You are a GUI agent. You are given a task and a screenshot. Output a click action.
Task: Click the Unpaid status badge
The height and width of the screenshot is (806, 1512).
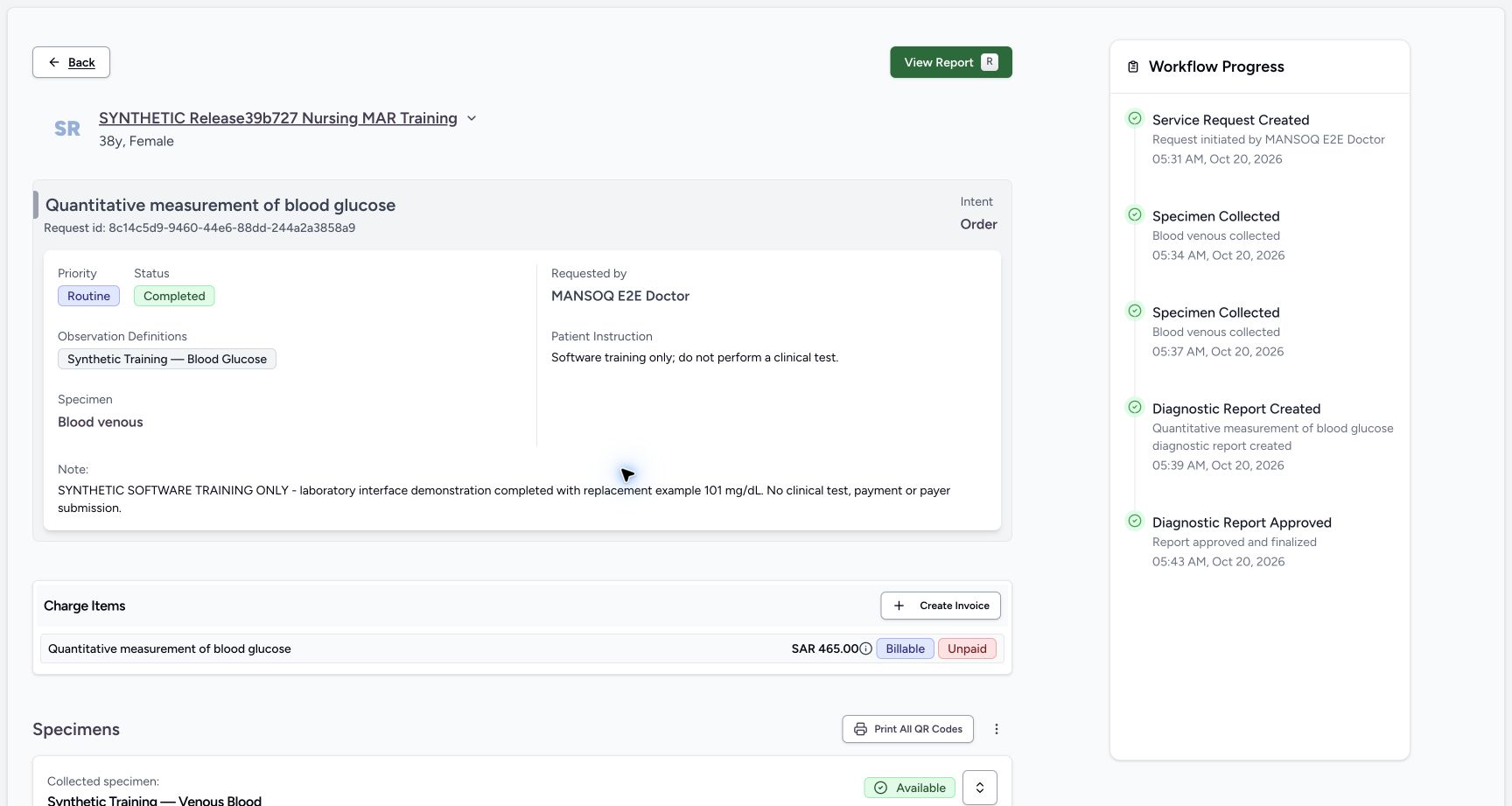(x=967, y=648)
